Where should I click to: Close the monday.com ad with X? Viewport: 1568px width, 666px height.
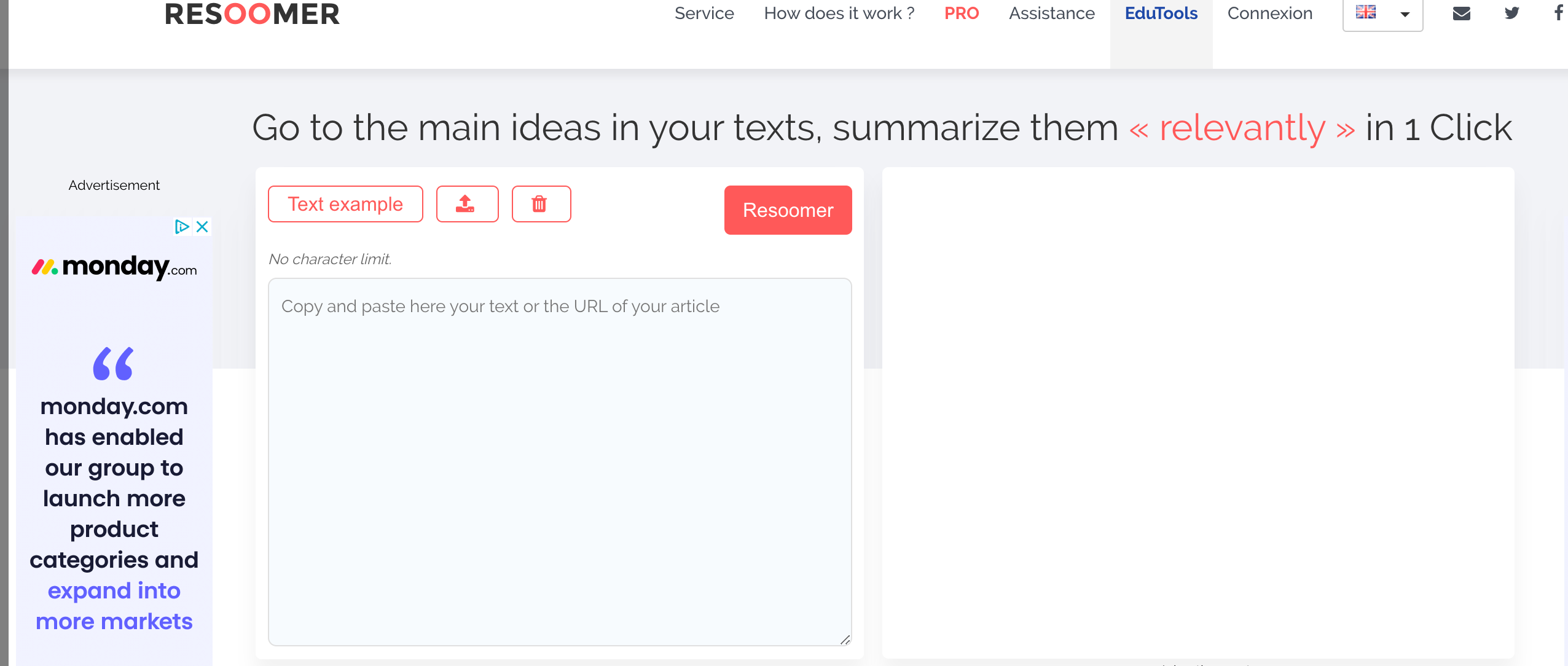click(x=202, y=227)
